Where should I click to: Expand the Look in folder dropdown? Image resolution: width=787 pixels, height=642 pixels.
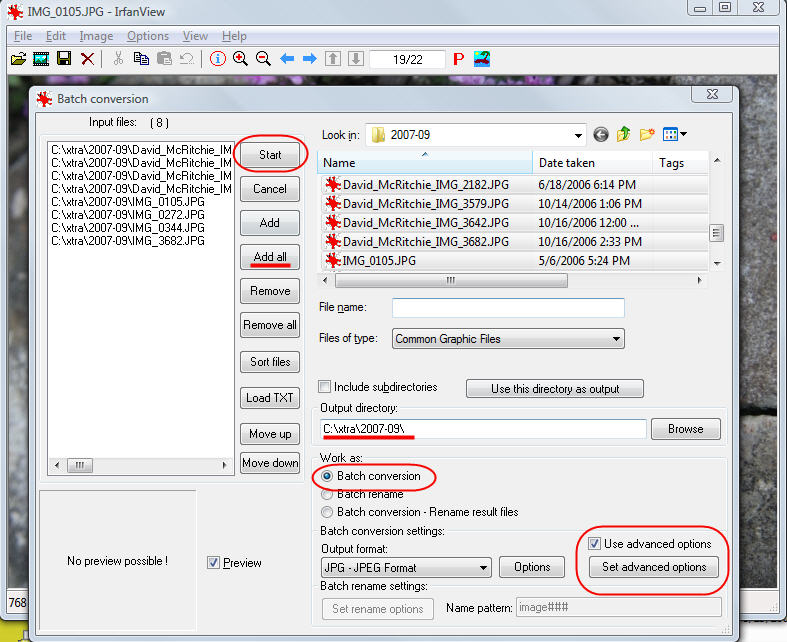tap(578, 136)
